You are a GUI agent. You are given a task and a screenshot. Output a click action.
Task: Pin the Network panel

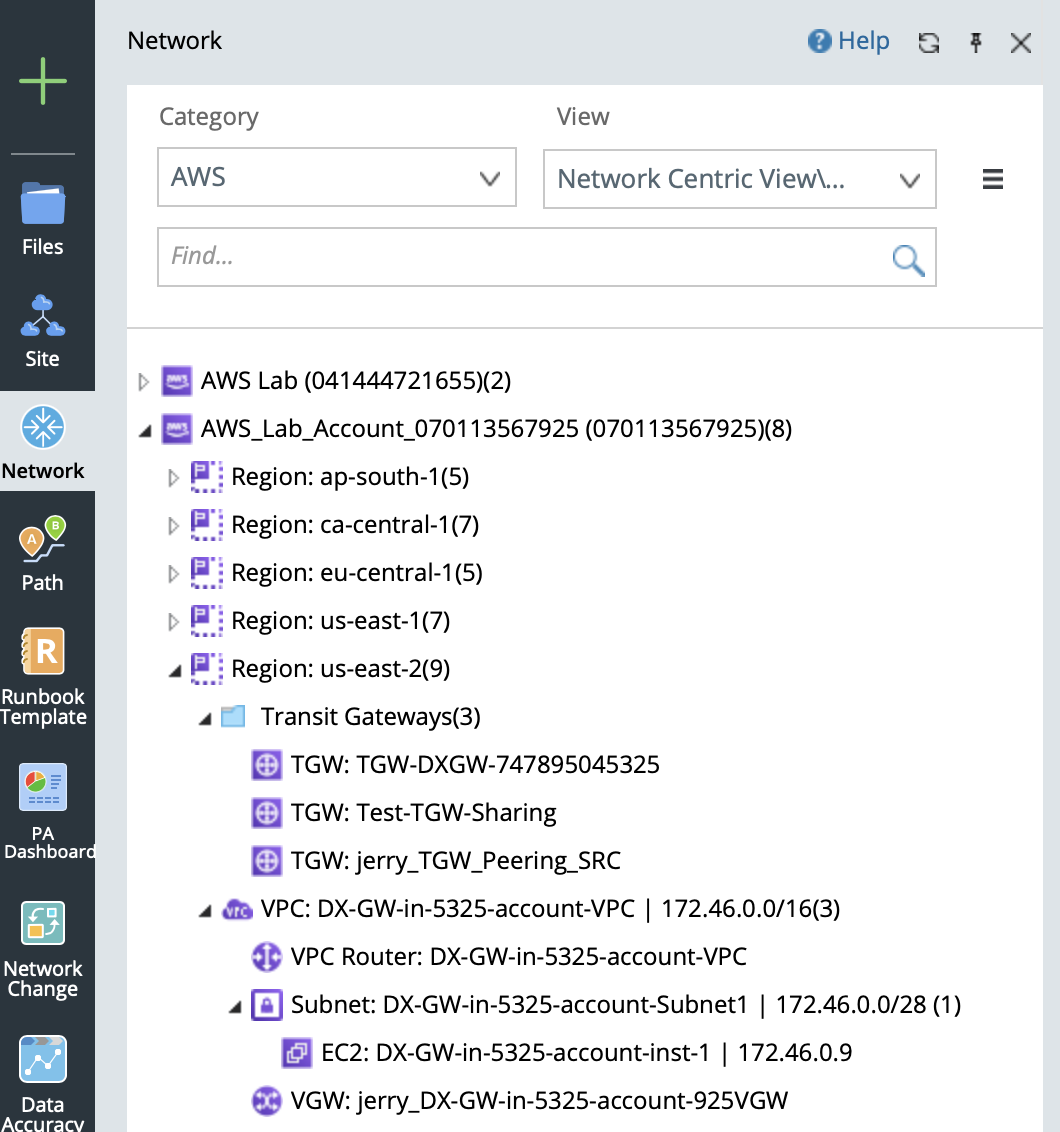click(976, 42)
